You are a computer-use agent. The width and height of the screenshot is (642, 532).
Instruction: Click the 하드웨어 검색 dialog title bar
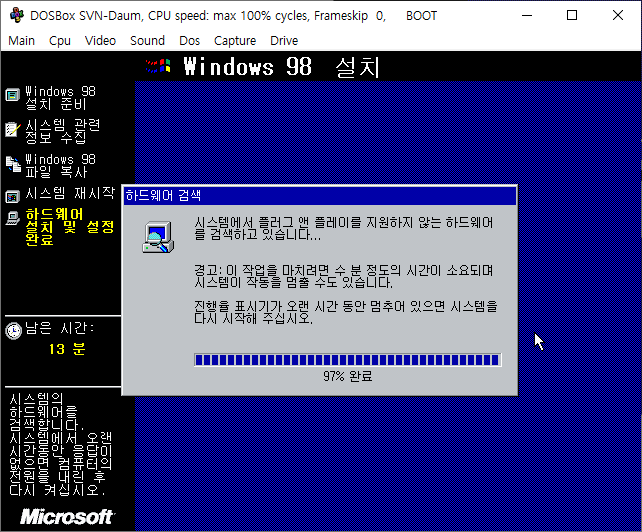(320, 195)
